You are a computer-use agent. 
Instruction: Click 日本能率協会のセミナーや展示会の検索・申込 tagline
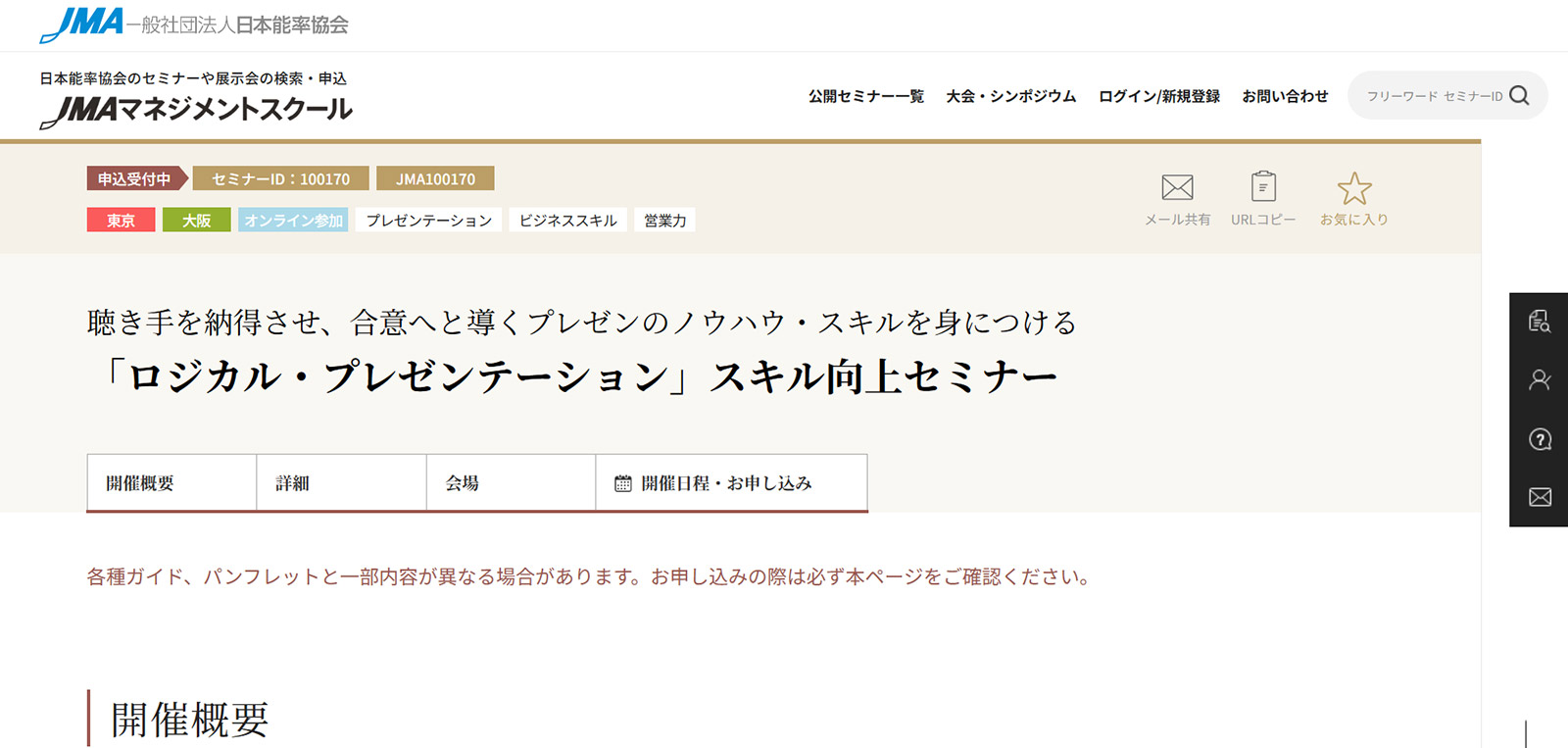point(193,78)
